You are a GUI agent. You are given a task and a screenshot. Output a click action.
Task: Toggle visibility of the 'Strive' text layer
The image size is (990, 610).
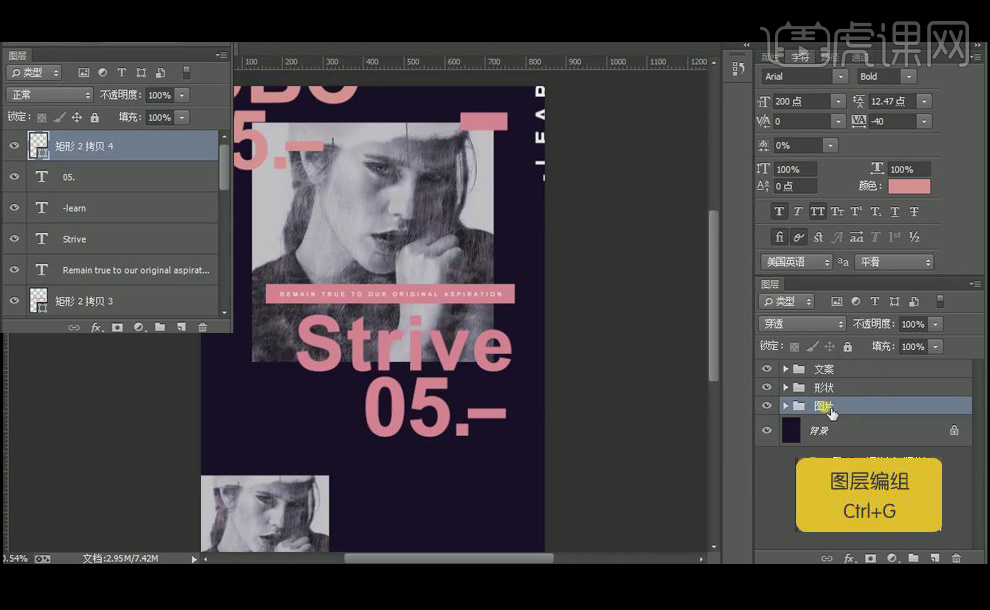(14, 239)
